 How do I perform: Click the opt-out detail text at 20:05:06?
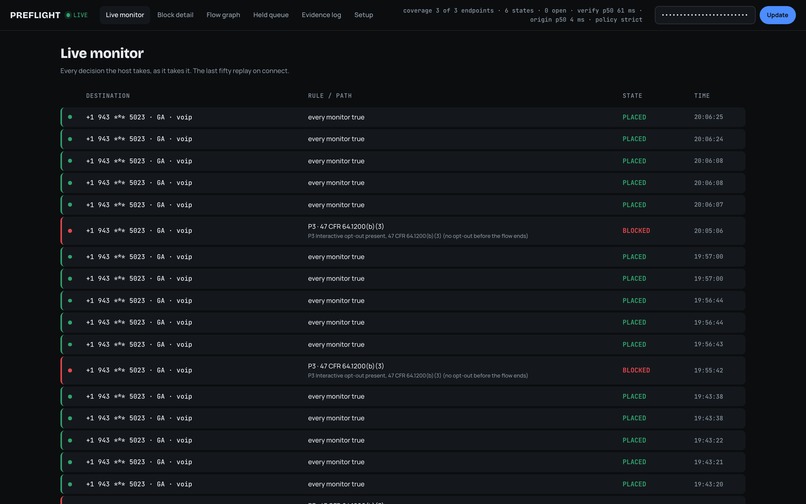418,236
